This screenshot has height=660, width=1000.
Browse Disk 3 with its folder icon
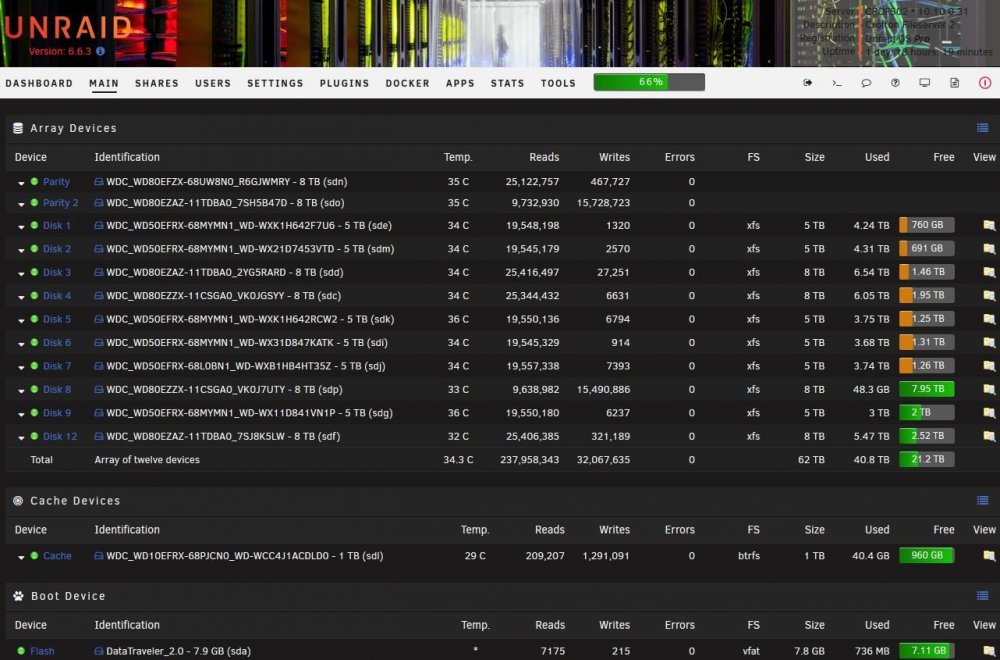pos(989,272)
